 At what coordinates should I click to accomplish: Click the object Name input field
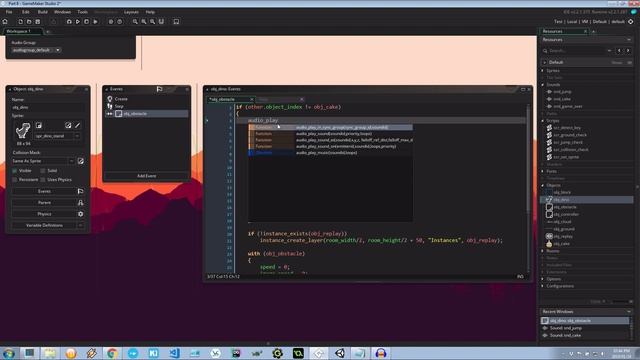[48, 107]
